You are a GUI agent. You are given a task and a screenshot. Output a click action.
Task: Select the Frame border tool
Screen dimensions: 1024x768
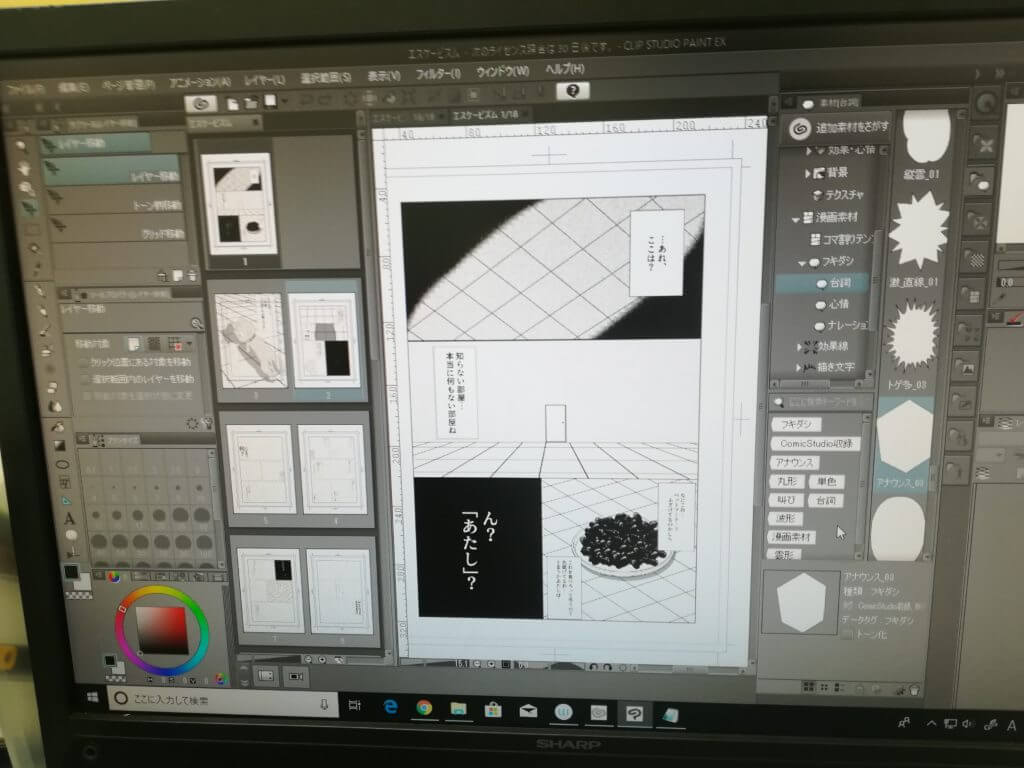[65, 483]
